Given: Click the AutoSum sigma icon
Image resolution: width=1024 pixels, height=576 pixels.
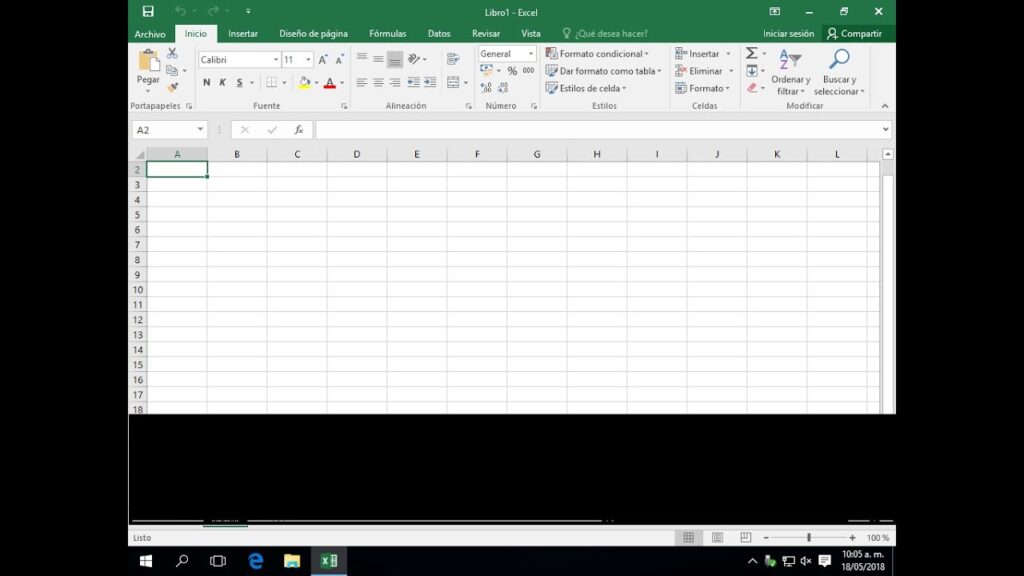Looking at the screenshot, I should 751,53.
